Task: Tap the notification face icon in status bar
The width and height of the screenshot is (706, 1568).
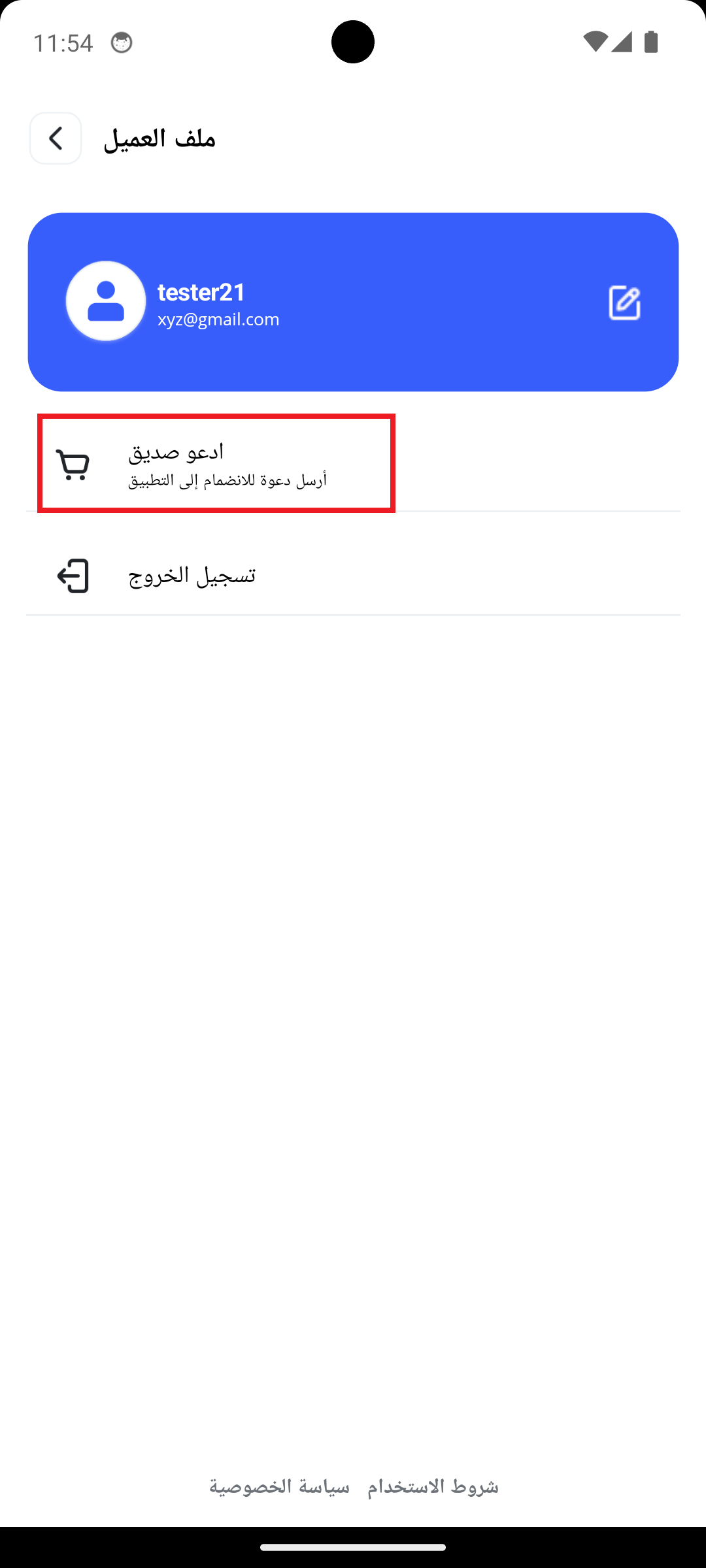Action: coord(122,43)
